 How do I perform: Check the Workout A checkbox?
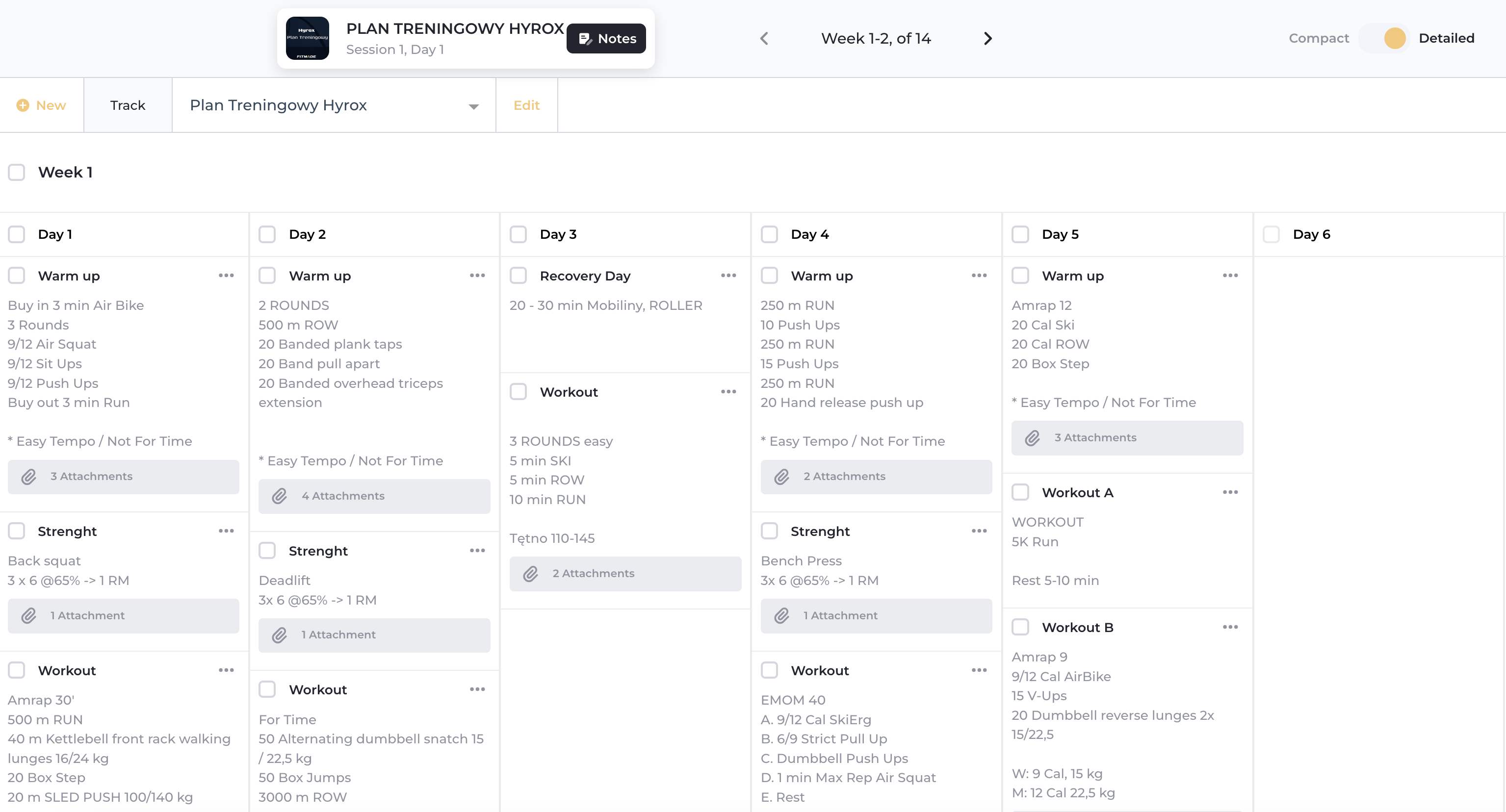click(1020, 492)
